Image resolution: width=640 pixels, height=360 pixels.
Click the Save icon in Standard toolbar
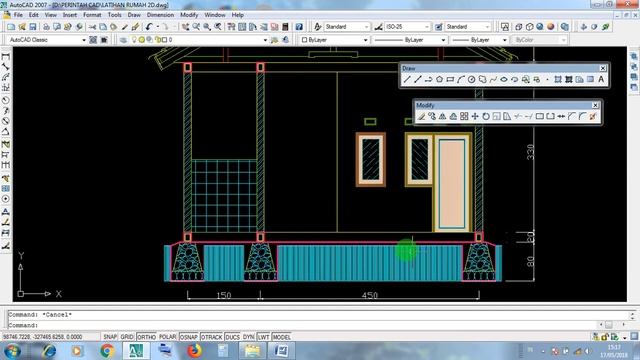click(x=33, y=27)
